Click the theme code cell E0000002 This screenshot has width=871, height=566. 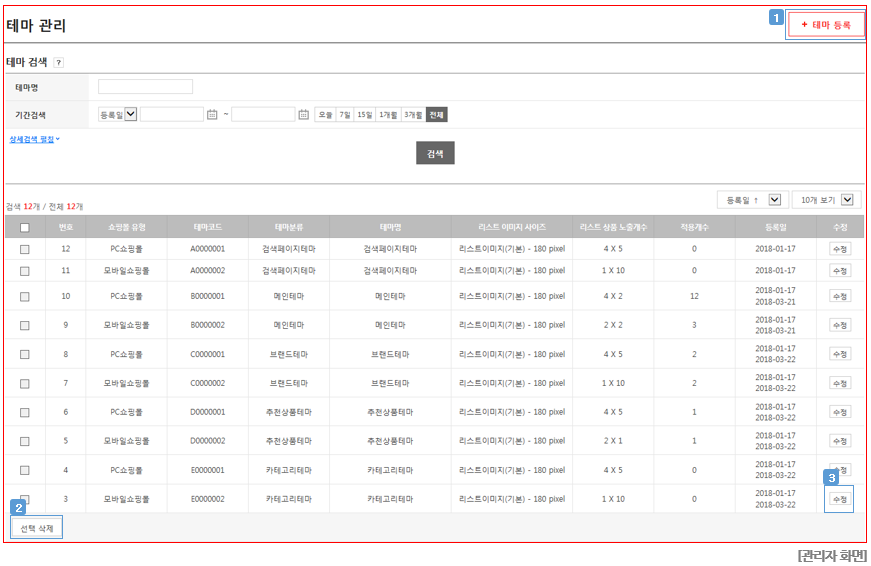pos(208,499)
